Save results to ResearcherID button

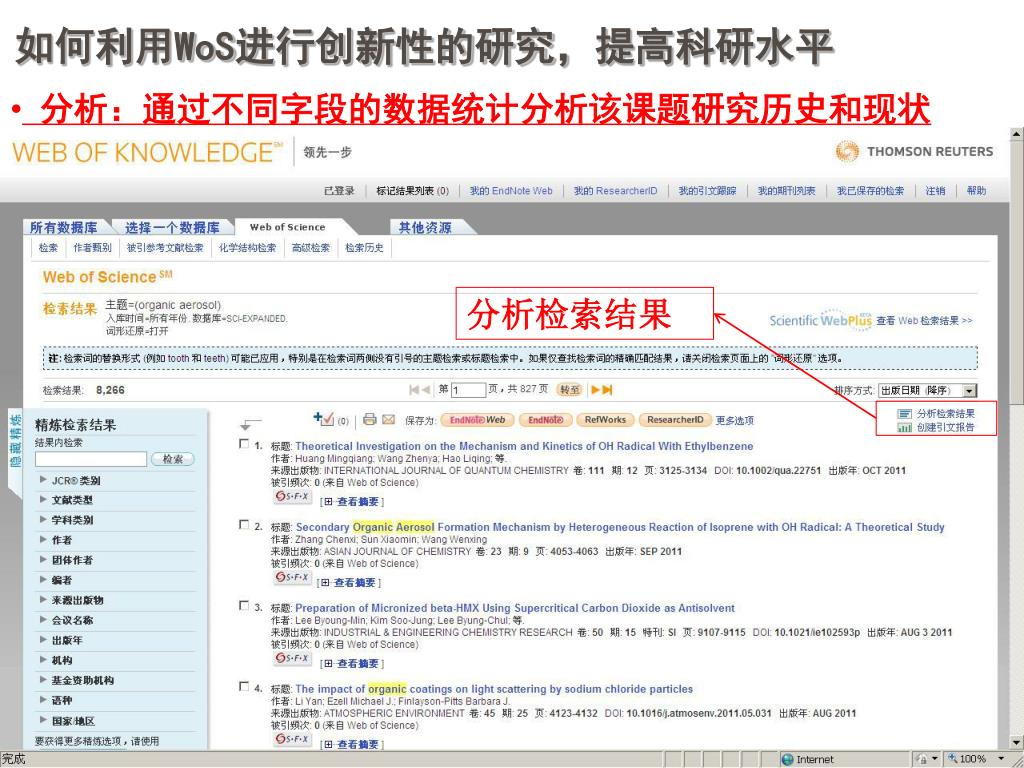675,420
